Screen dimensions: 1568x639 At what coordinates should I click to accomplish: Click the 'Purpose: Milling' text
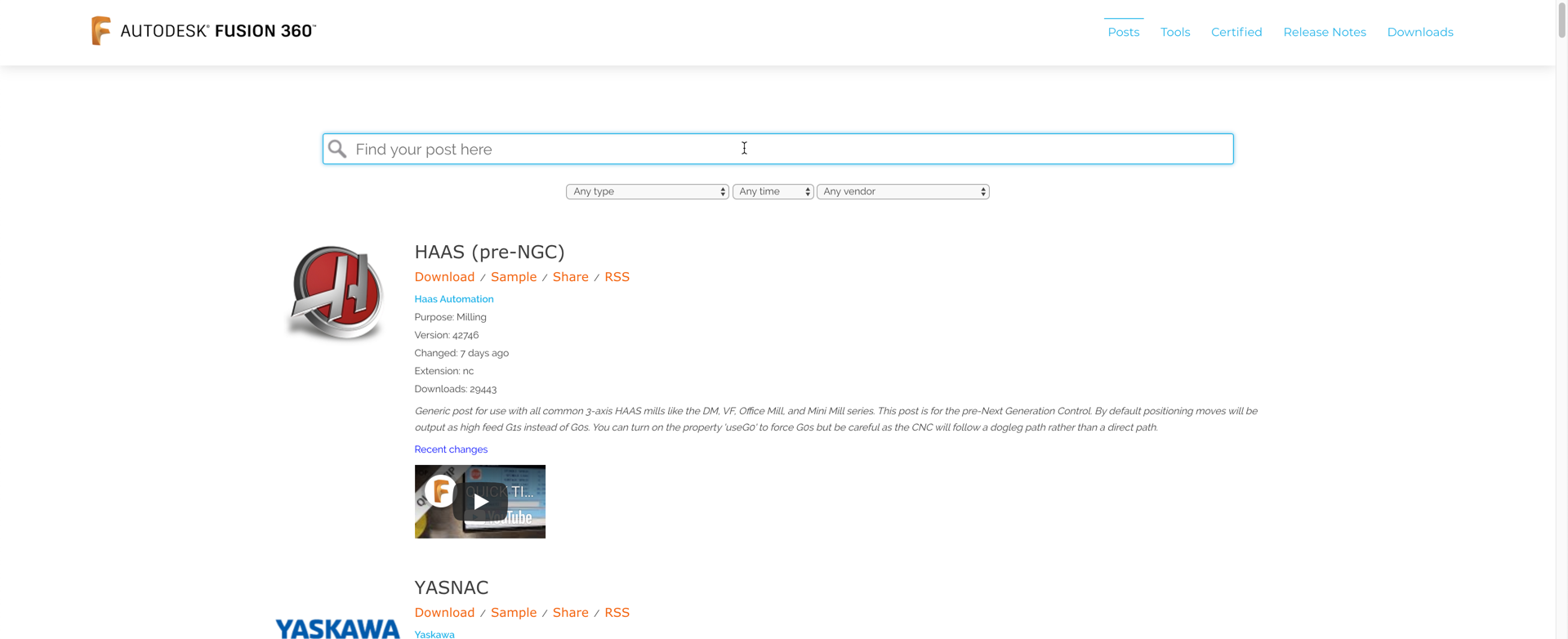[450, 317]
